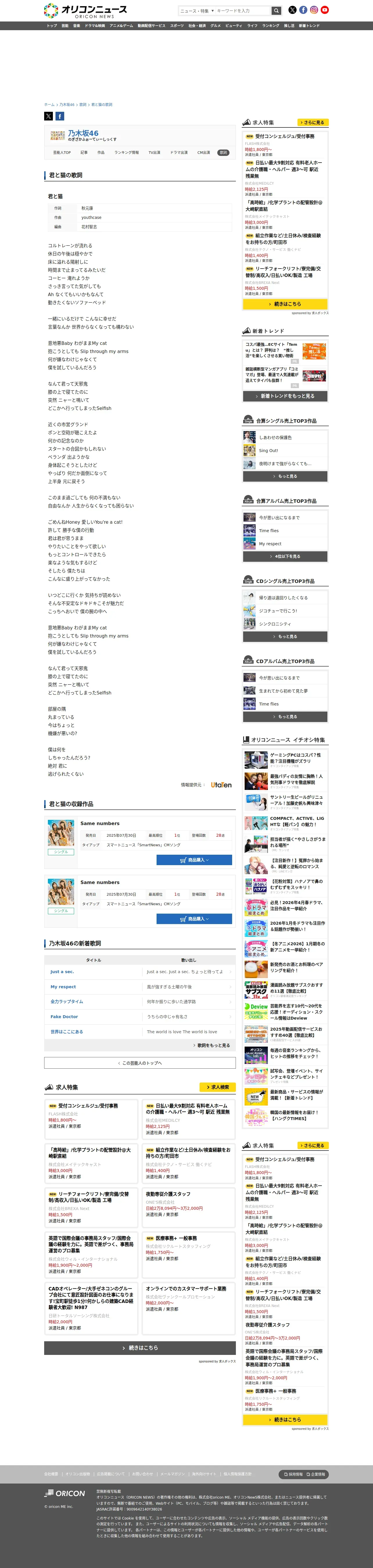373x1568 pixels.
Task: Open Oricon News Facebook page in header
Action: tap(303, 10)
